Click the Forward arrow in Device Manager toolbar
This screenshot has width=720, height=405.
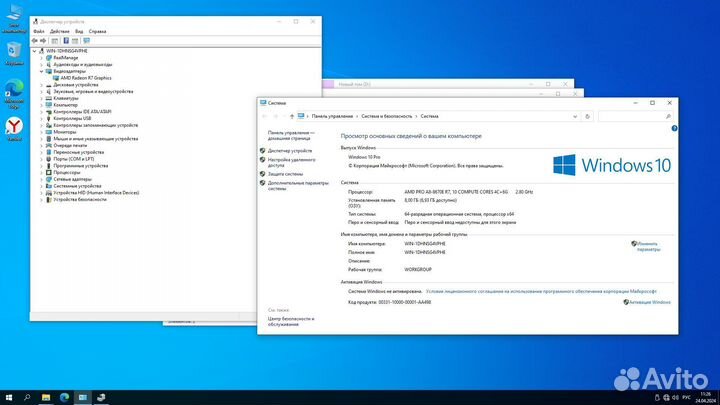[43, 41]
